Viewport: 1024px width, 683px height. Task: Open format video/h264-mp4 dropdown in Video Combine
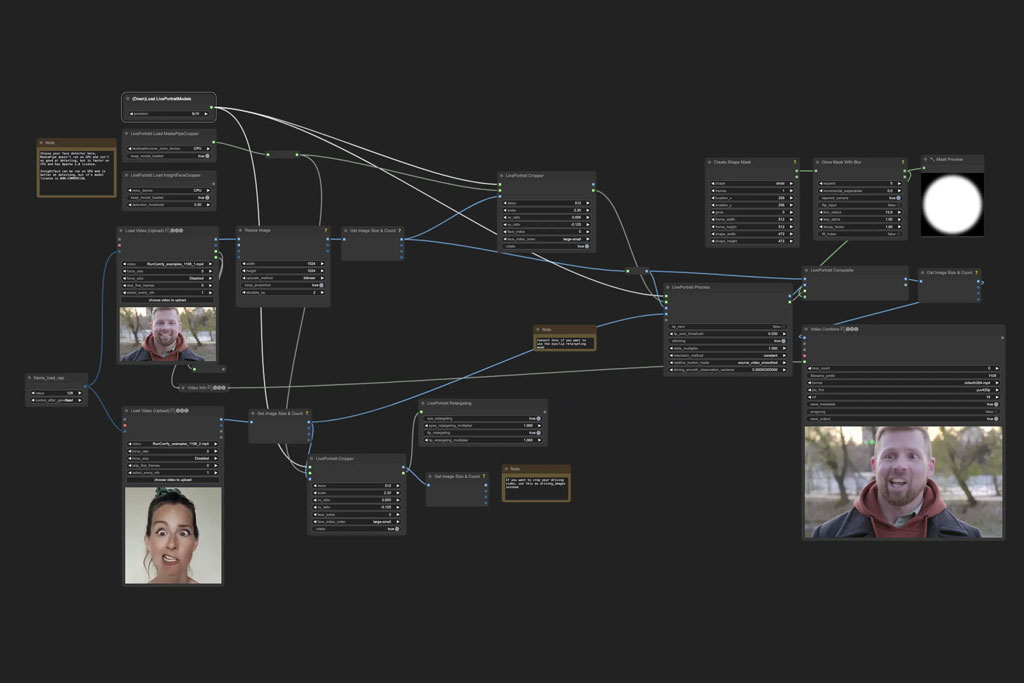[x=904, y=383]
